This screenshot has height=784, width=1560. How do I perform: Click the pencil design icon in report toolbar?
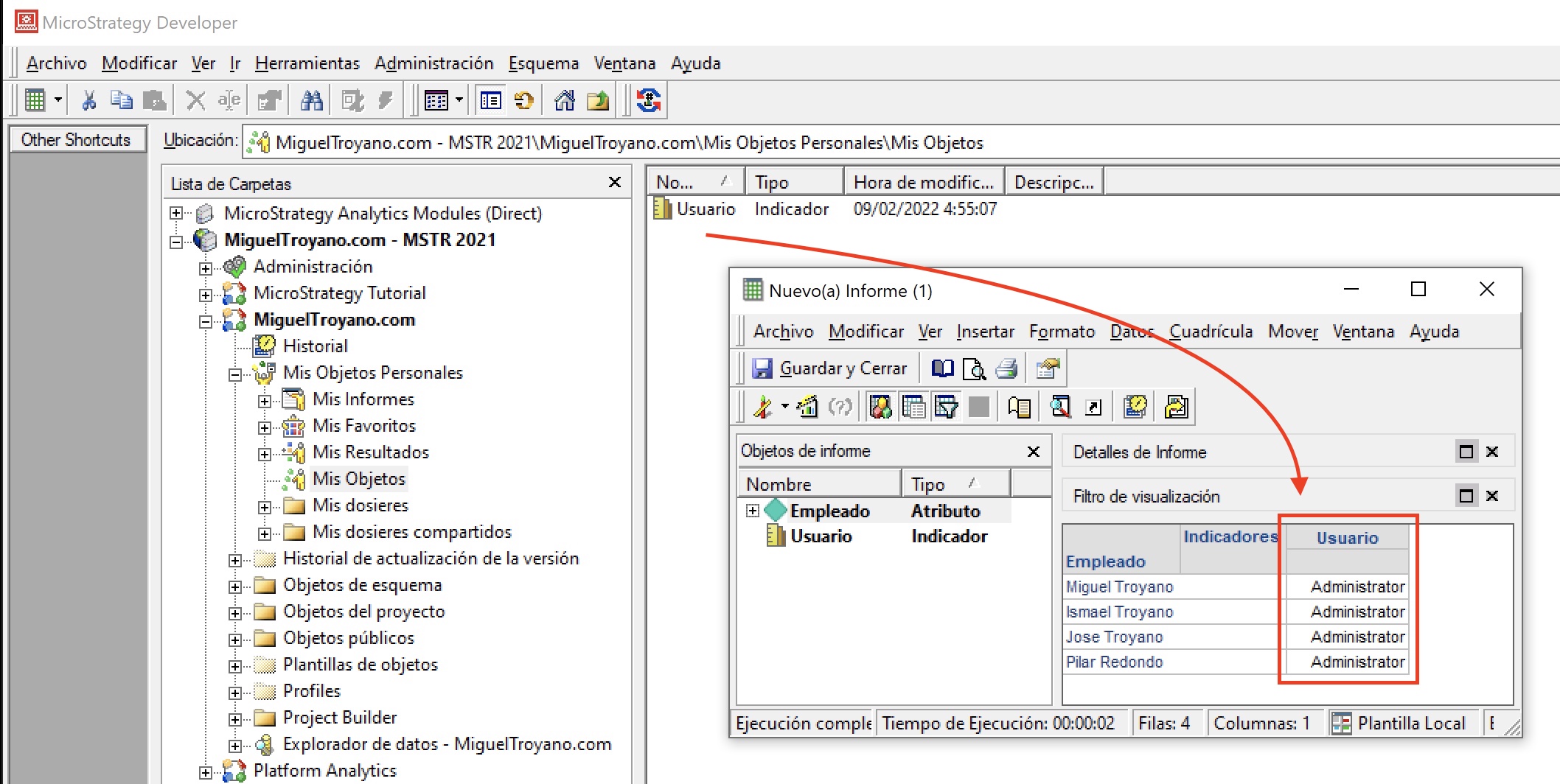pyautogui.click(x=763, y=406)
